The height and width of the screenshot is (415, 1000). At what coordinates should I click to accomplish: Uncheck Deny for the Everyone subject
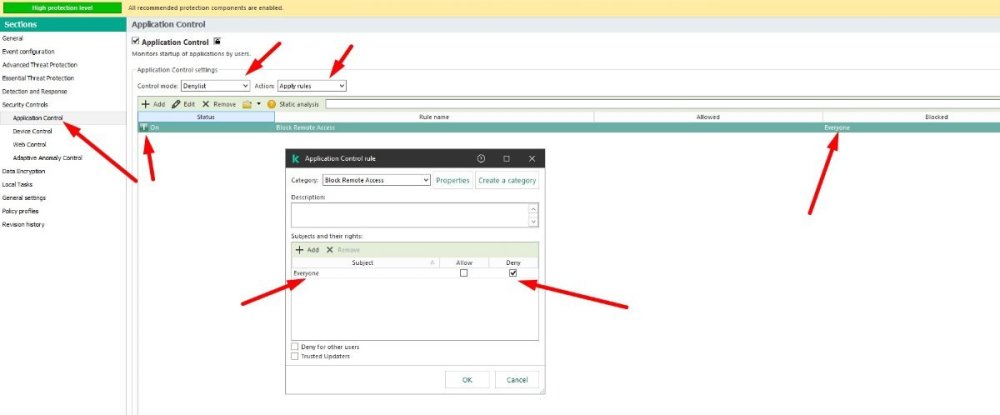[x=513, y=273]
